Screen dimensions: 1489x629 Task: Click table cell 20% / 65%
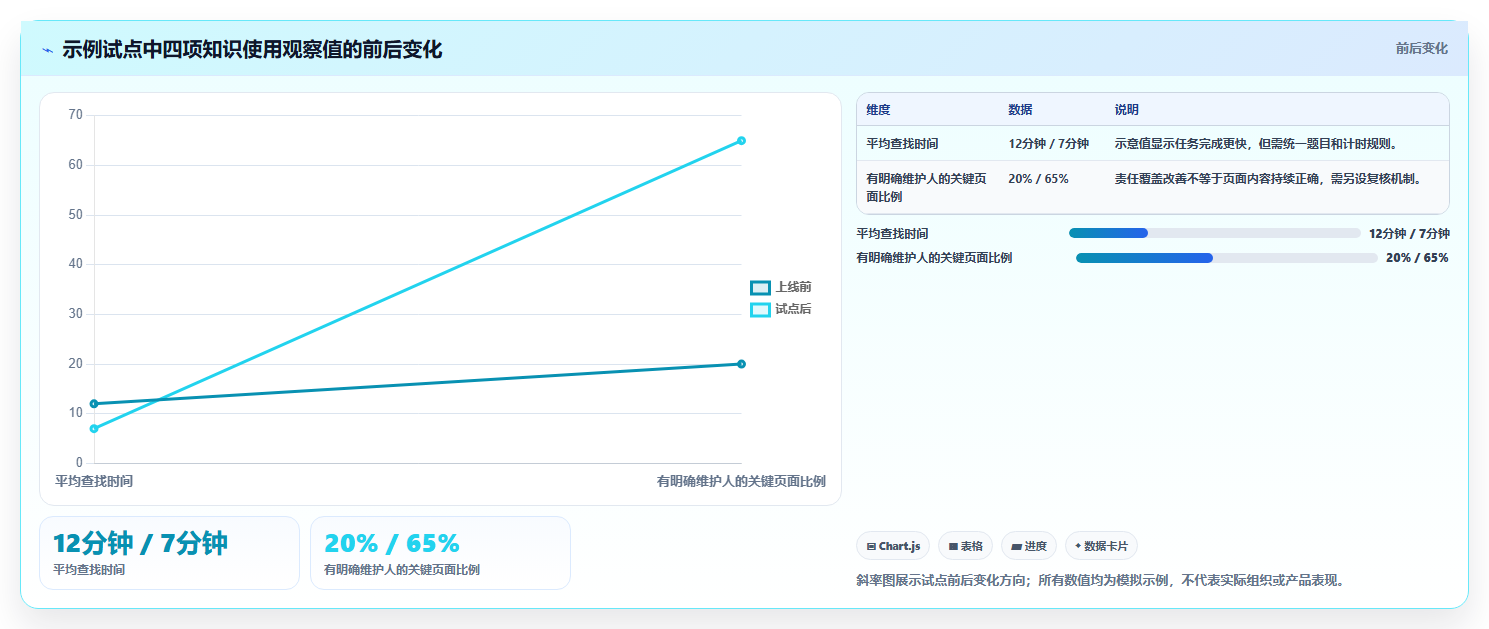pos(1038,179)
